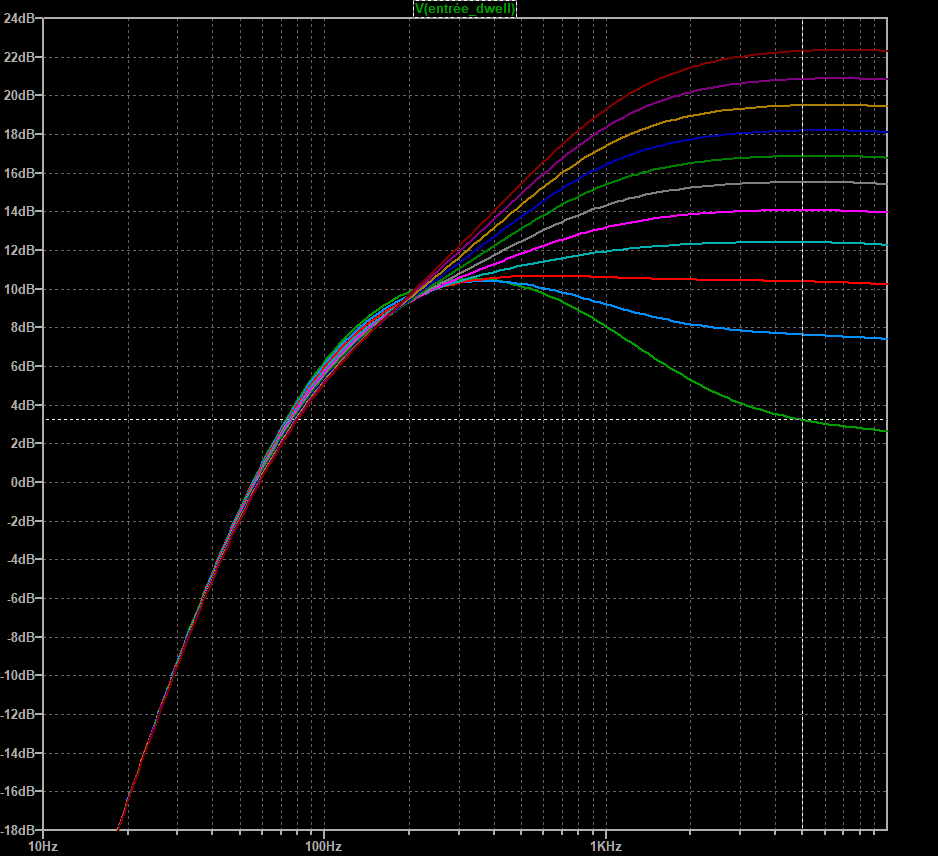This screenshot has height=856, width=938.
Task: Click the 10Hz label on frequency axis
Action: [42, 846]
